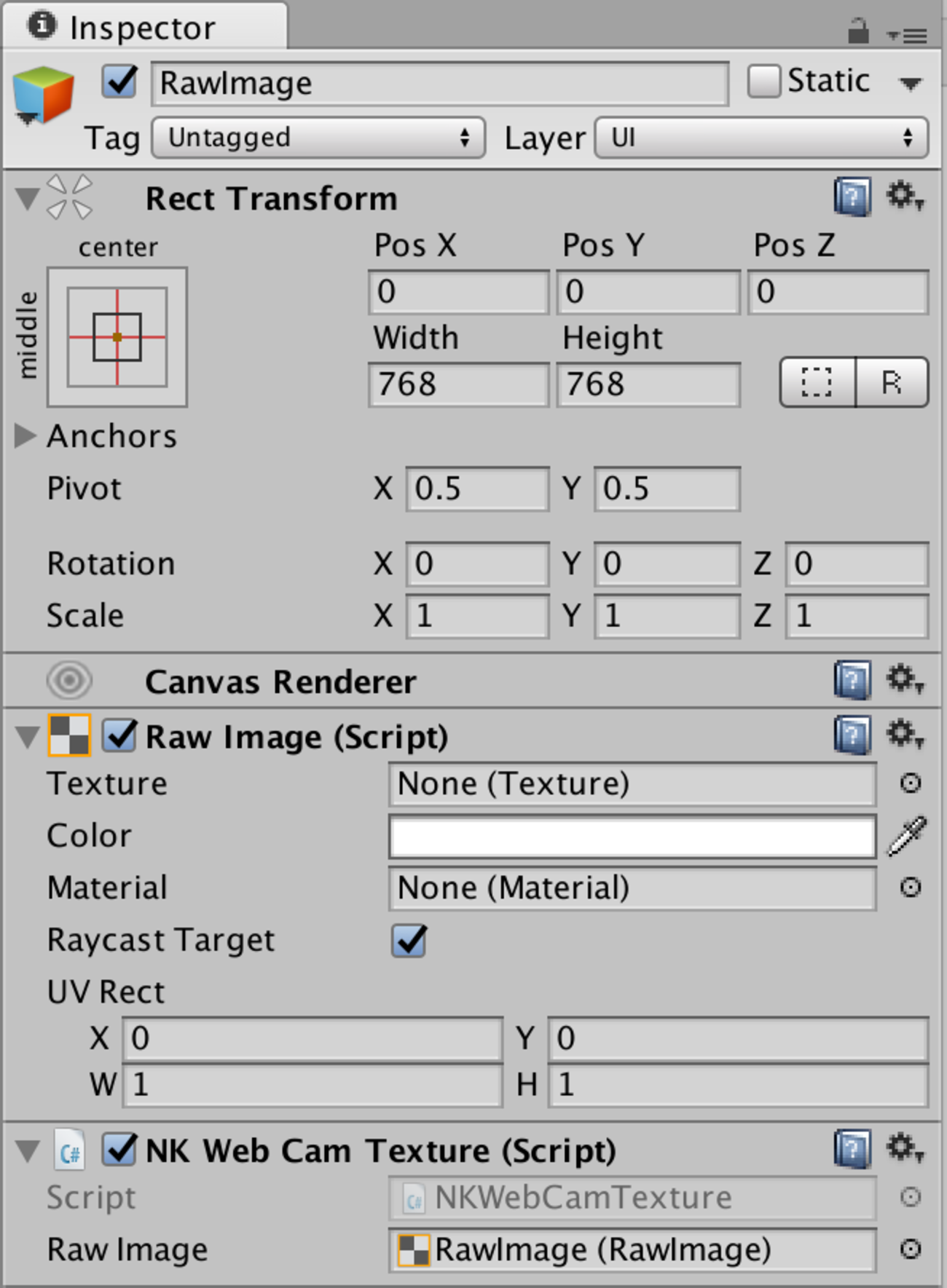This screenshot has width=947, height=1288.
Task: Click the Raw edit mode R button
Action: (892, 382)
